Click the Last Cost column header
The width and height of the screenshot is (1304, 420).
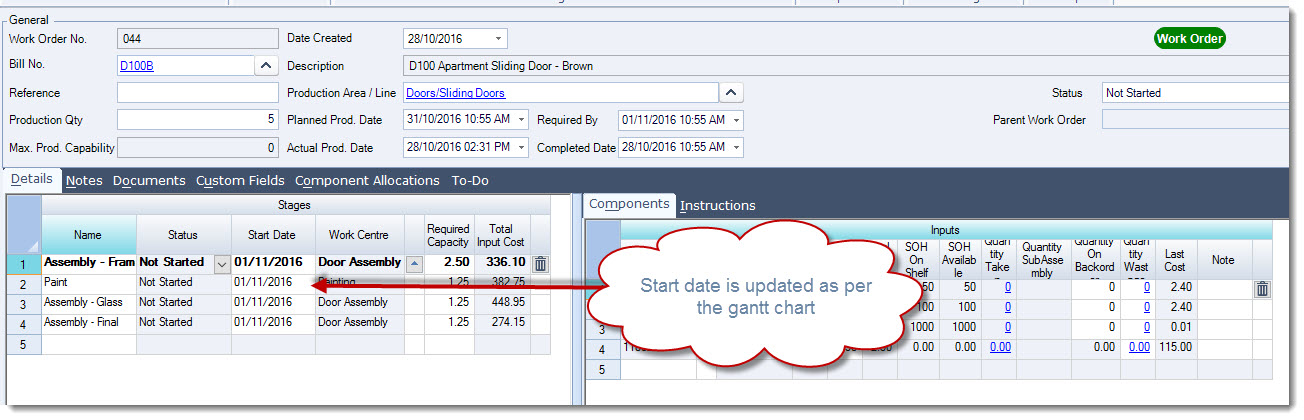(1175, 260)
